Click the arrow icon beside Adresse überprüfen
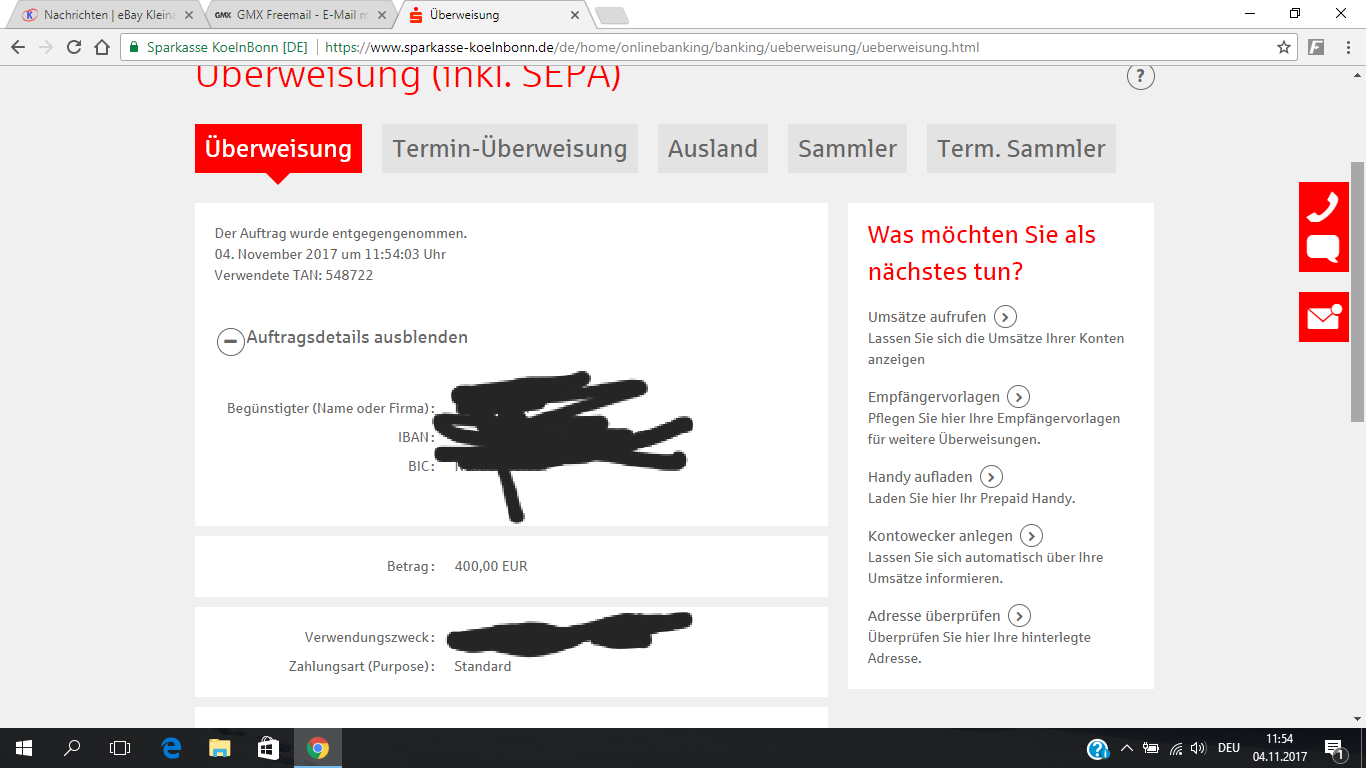The width and height of the screenshot is (1366, 768). pos(1019,616)
